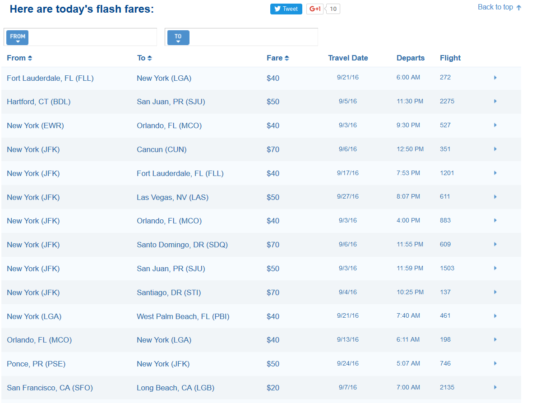
Task: Click San Juan, PR (SJU) in Hartford row
Action: pyautogui.click(x=171, y=102)
